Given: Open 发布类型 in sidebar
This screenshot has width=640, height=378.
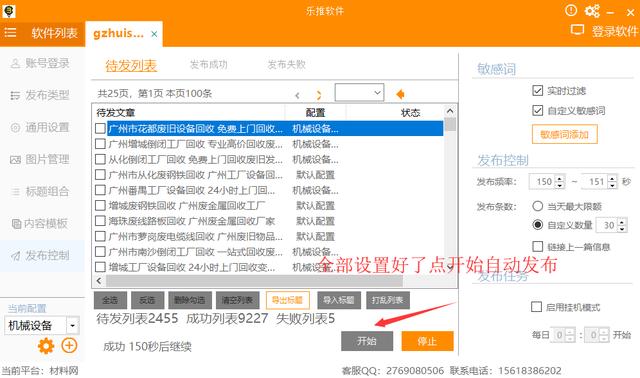Looking at the screenshot, I should pyautogui.click(x=40, y=95).
